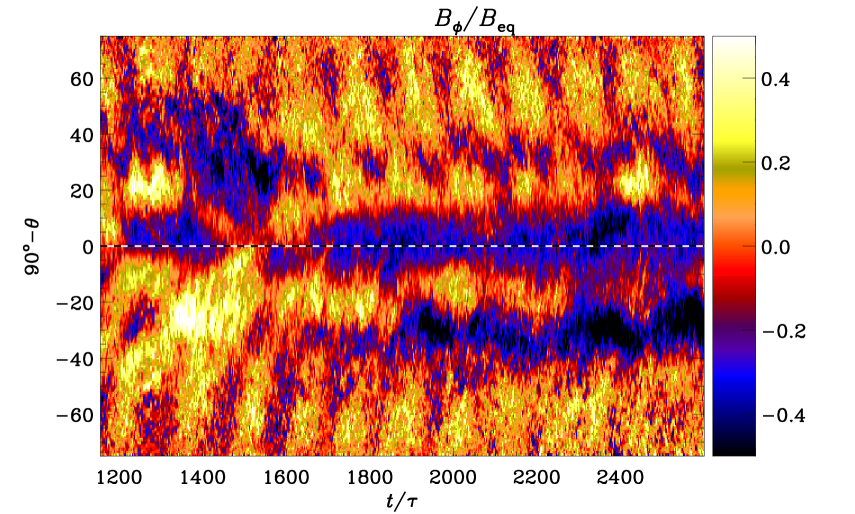This screenshot has height=514, width=855.
Task: Click x-axis tick label 1200
Action: [119, 478]
